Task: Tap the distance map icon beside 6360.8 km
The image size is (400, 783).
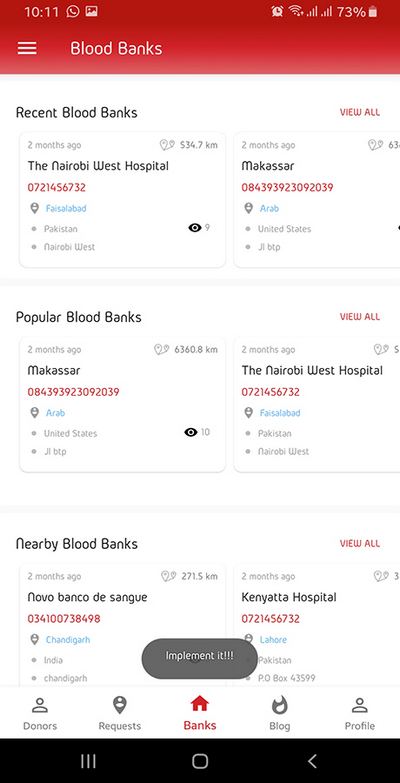Action: (x=161, y=350)
